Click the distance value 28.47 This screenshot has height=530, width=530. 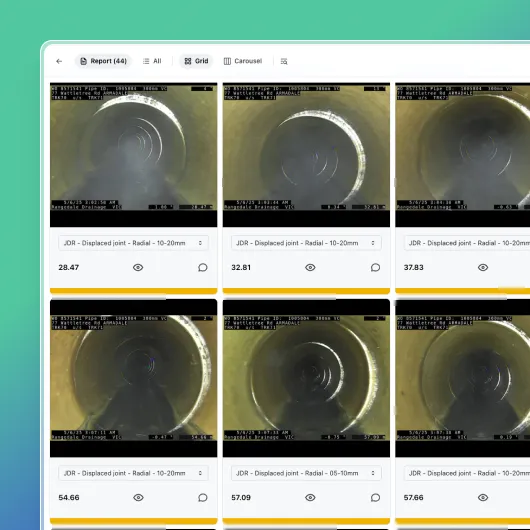pyautogui.click(x=69, y=267)
